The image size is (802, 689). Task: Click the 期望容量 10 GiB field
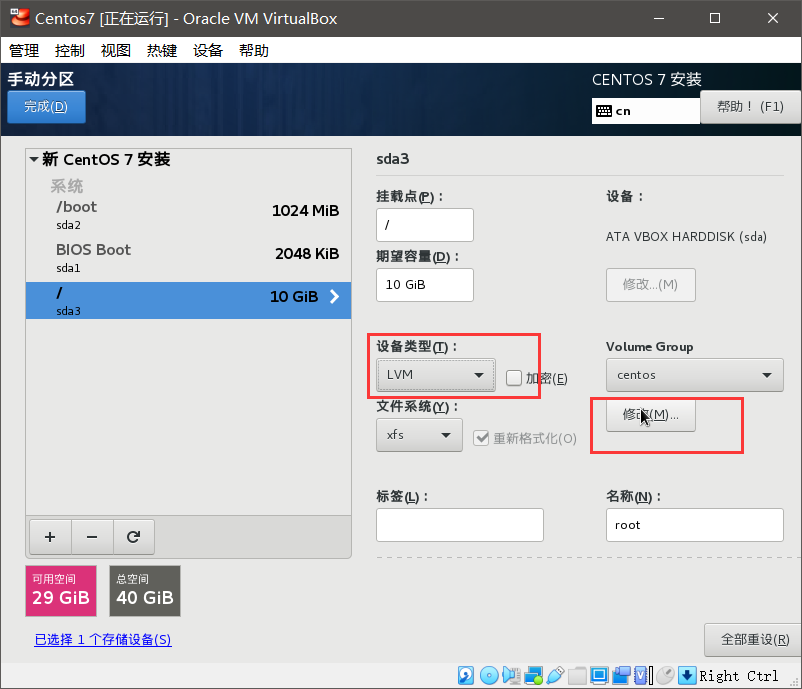pyautogui.click(x=425, y=284)
